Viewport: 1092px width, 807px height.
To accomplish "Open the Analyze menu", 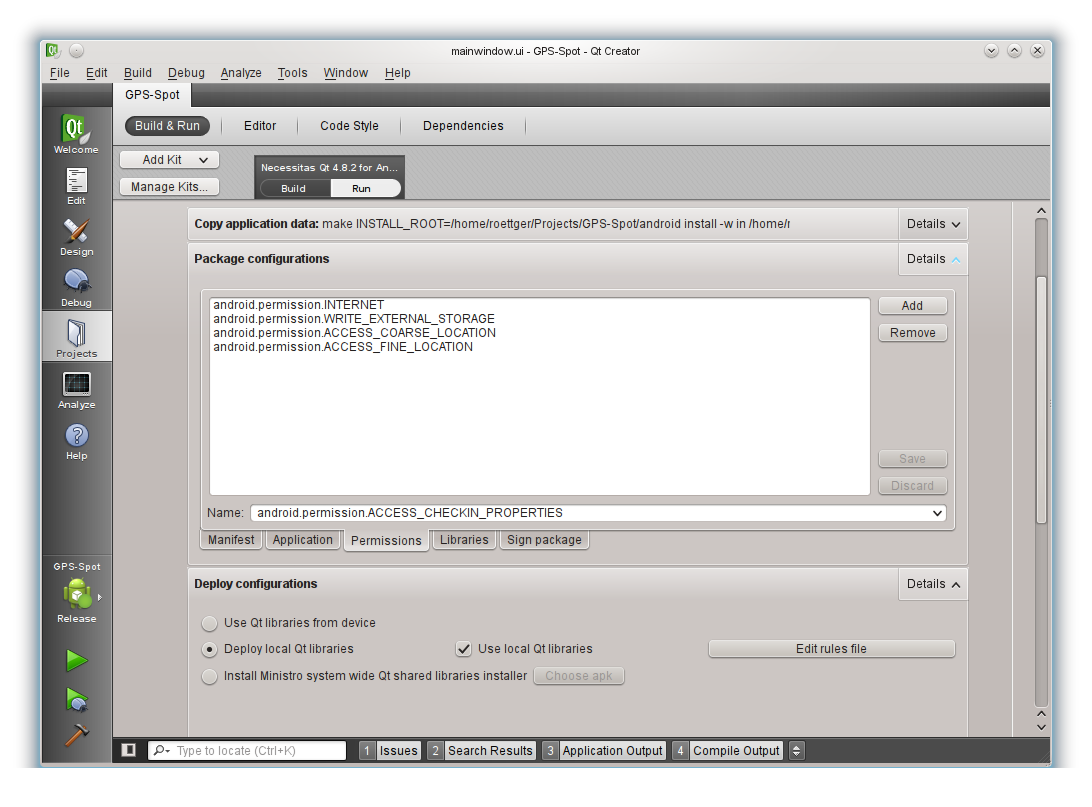I will [x=241, y=73].
